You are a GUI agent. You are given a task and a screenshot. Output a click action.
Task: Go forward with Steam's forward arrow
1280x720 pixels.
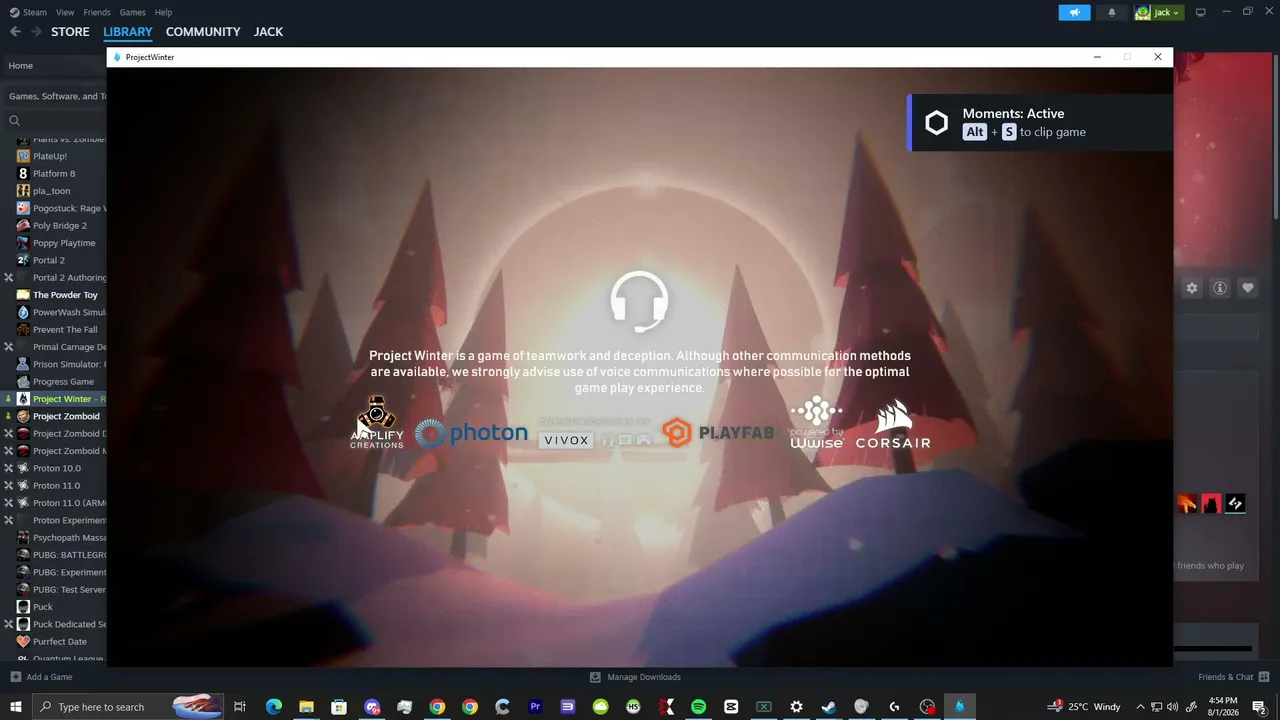pyautogui.click(x=36, y=32)
